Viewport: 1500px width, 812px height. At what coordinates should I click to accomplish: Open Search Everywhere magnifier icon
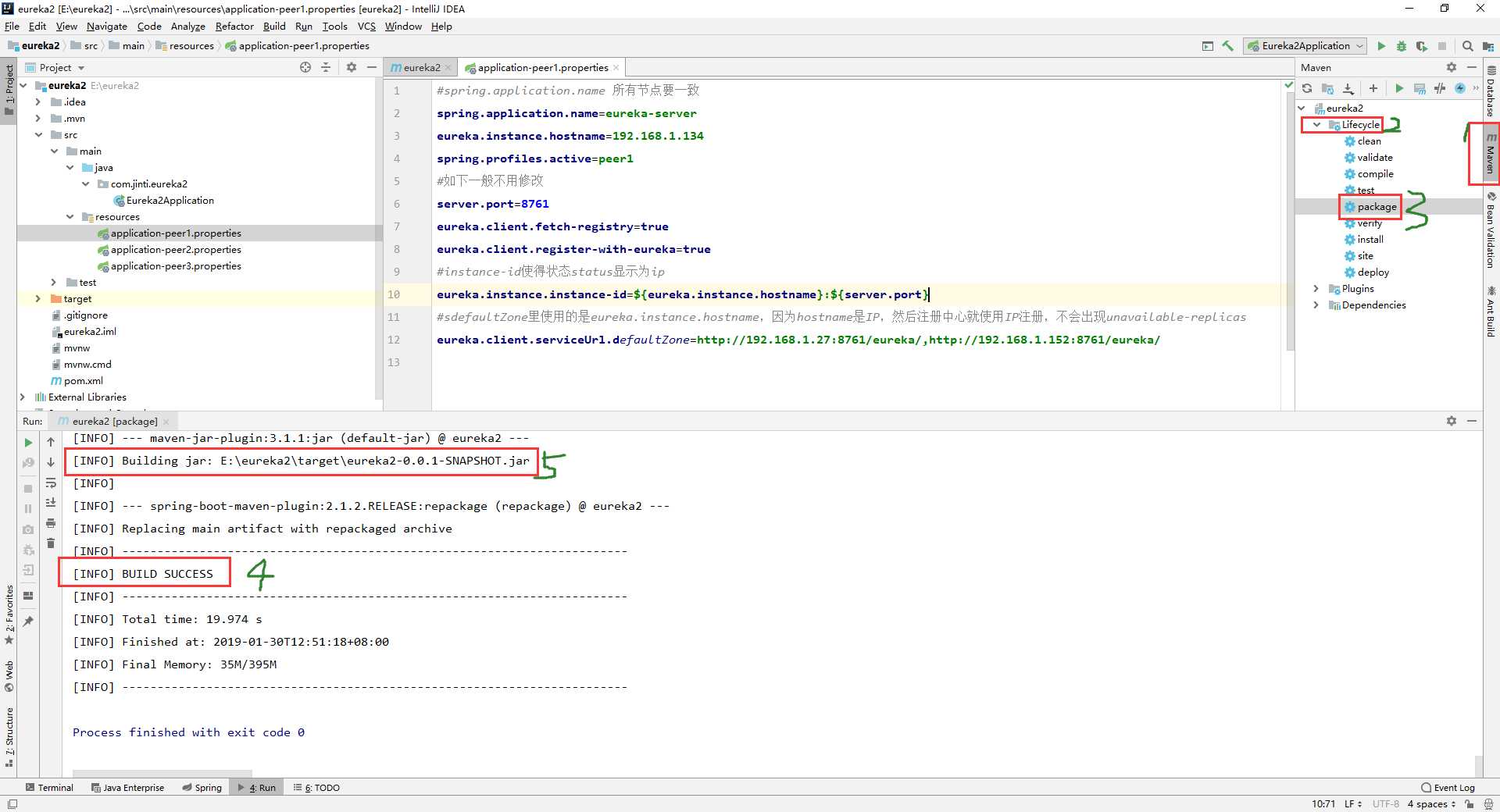point(1468,46)
